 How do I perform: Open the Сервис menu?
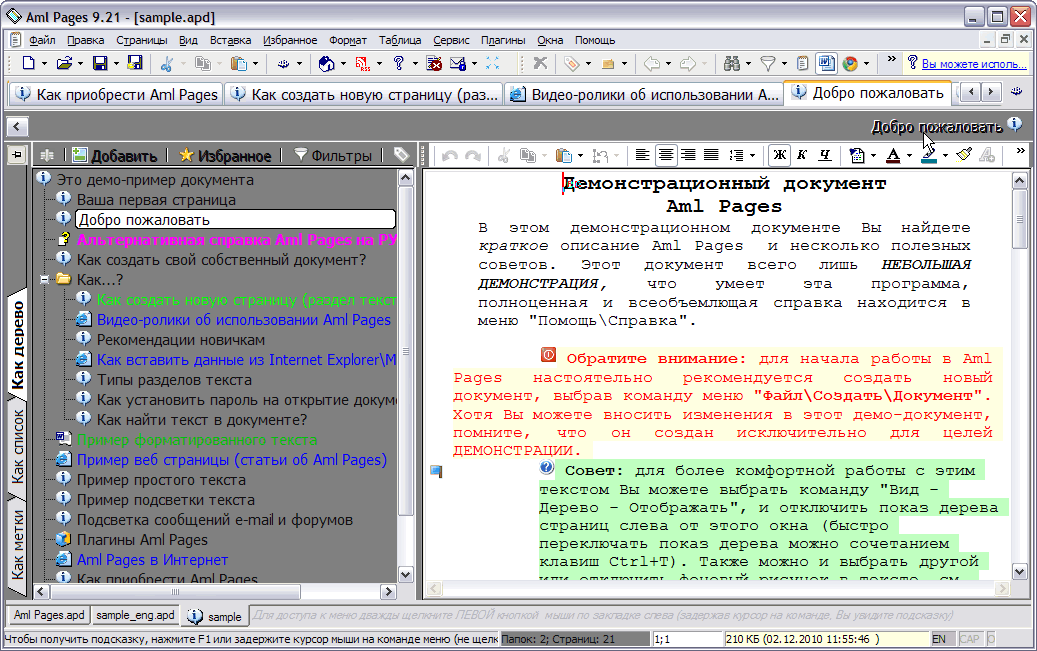click(451, 40)
